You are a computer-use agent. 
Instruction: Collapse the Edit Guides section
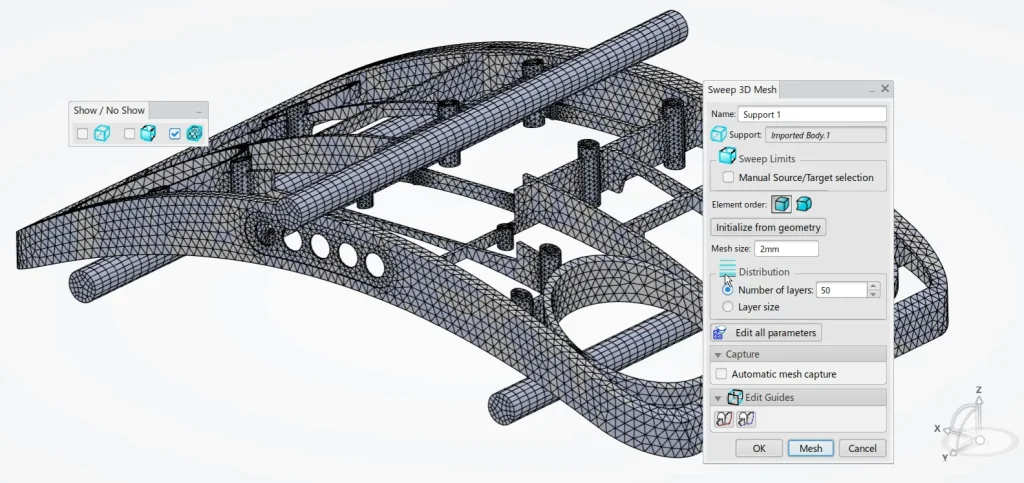[x=718, y=397]
